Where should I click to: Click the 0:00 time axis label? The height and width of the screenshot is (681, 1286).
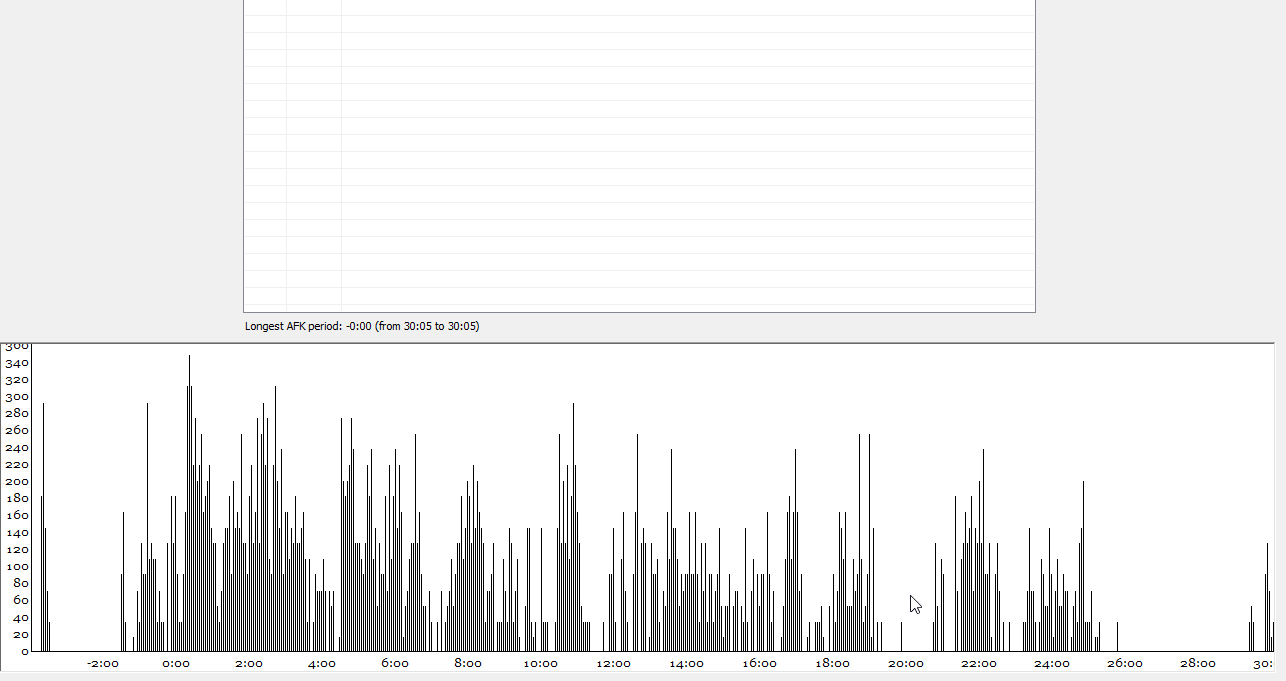click(176, 663)
